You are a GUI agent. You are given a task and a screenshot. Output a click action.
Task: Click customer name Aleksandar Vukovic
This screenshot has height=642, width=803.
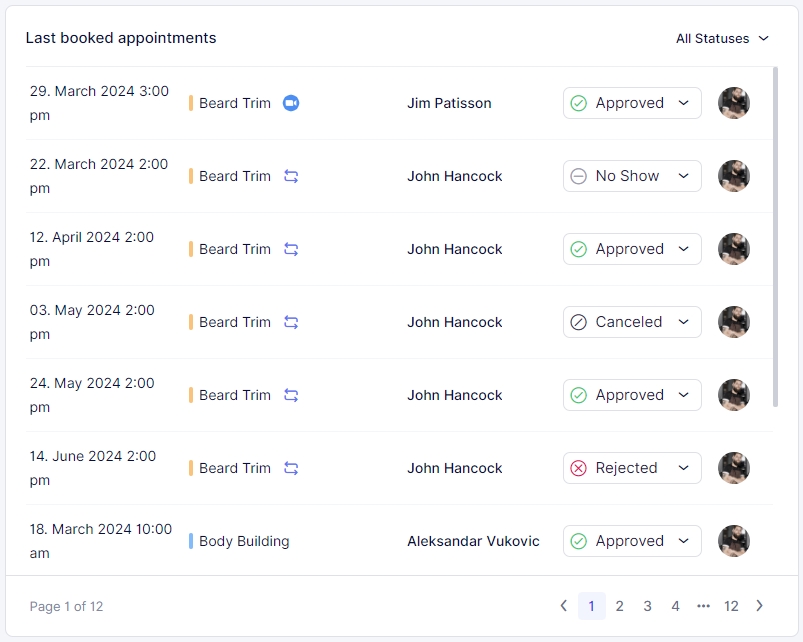473,541
